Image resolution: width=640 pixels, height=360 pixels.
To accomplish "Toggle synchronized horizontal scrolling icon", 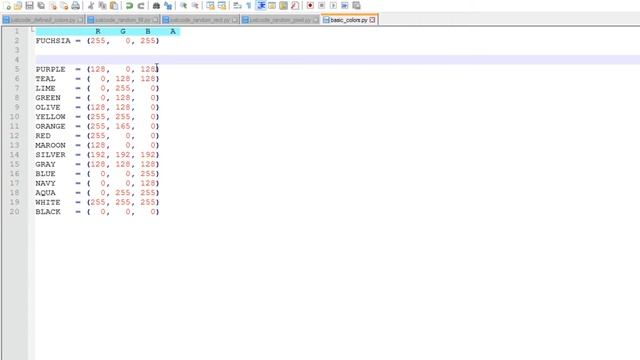I will 222,6.
